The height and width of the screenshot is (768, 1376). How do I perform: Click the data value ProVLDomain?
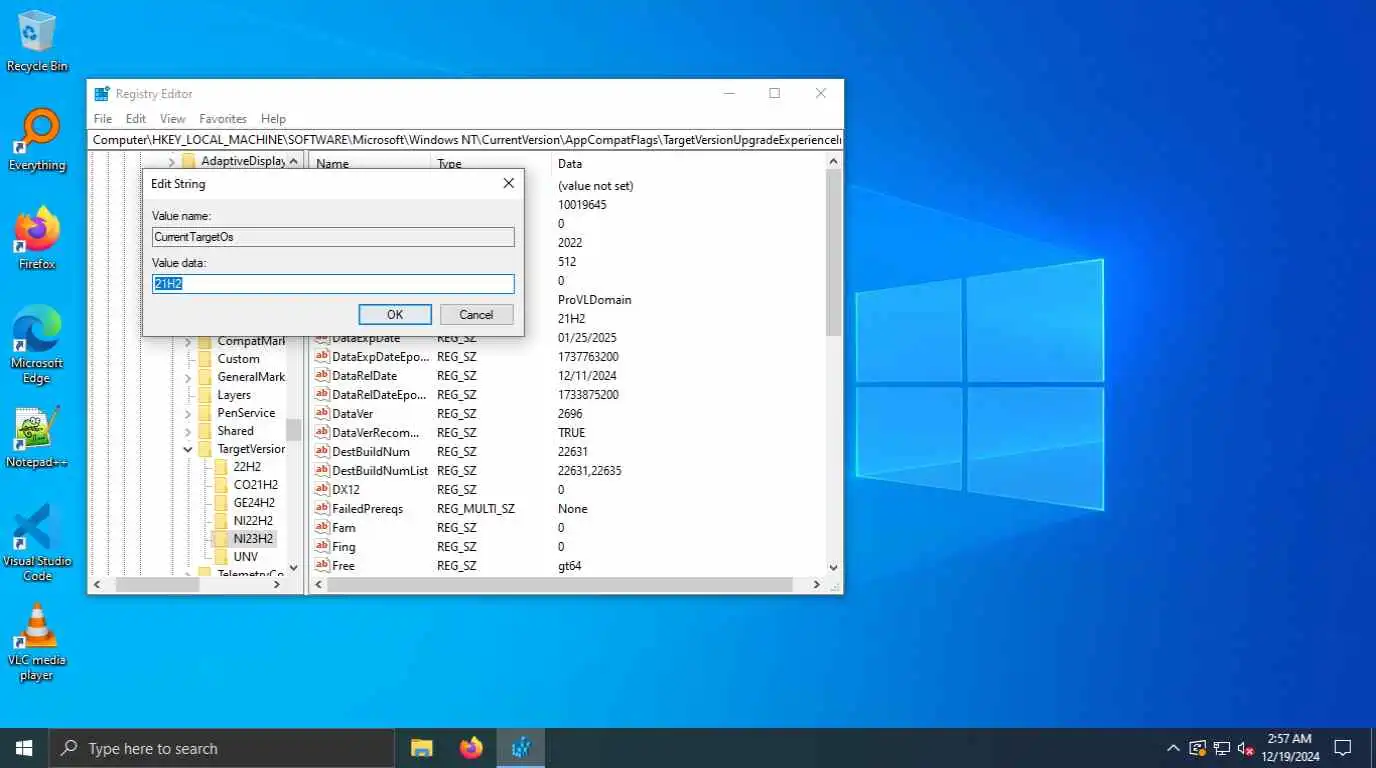(595, 299)
